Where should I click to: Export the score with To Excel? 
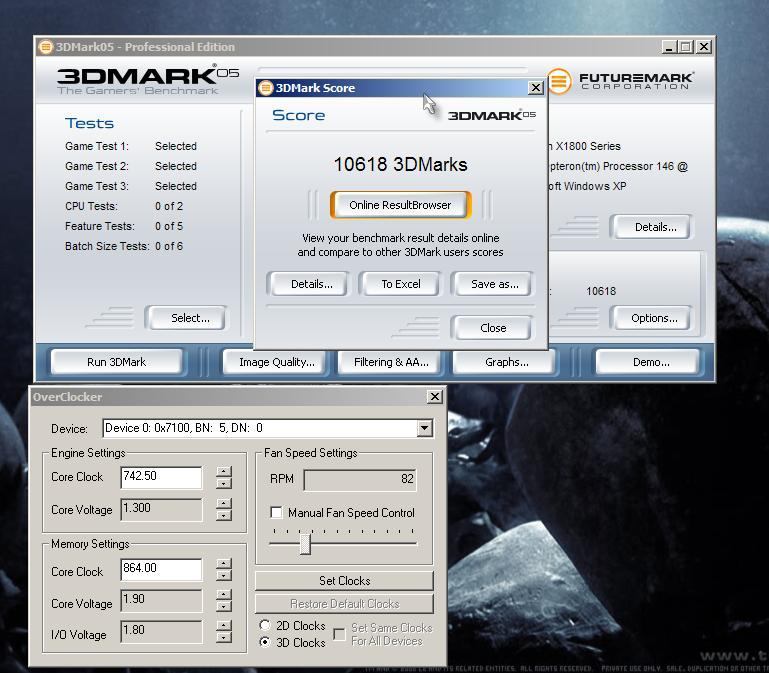coord(401,284)
